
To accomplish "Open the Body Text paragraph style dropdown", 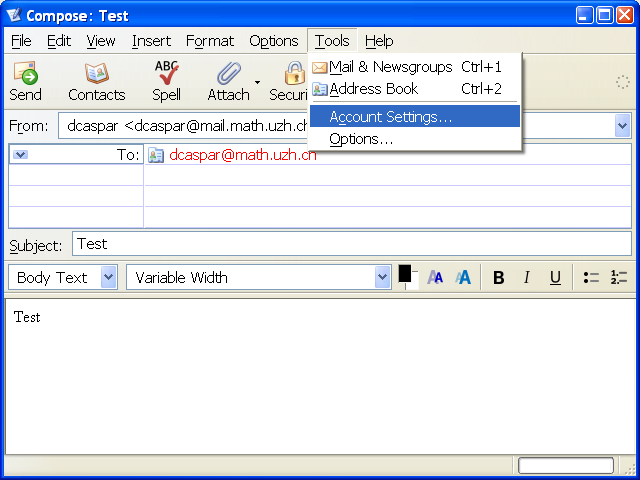I will (63, 278).
